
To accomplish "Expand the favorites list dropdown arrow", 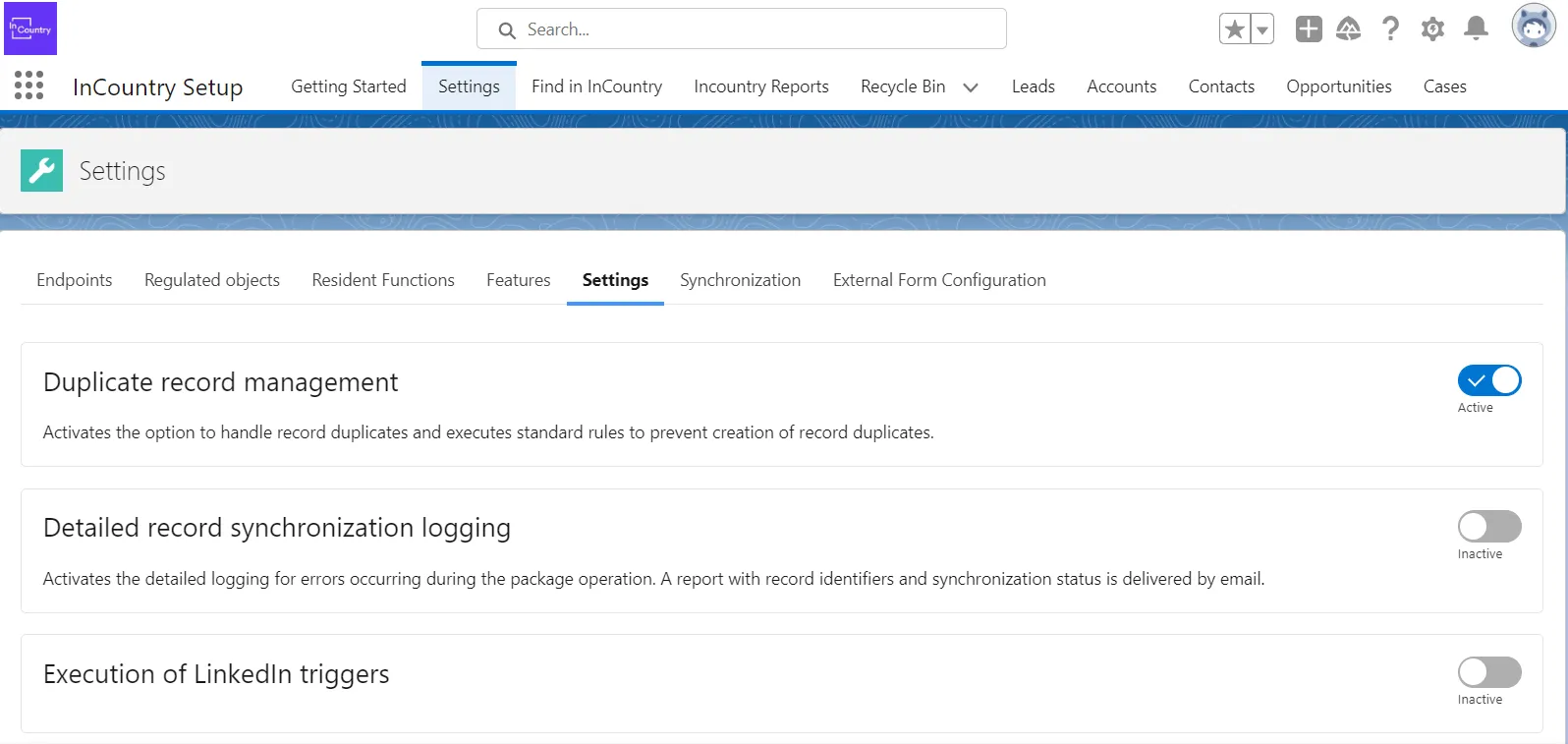I will coord(1262,29).
